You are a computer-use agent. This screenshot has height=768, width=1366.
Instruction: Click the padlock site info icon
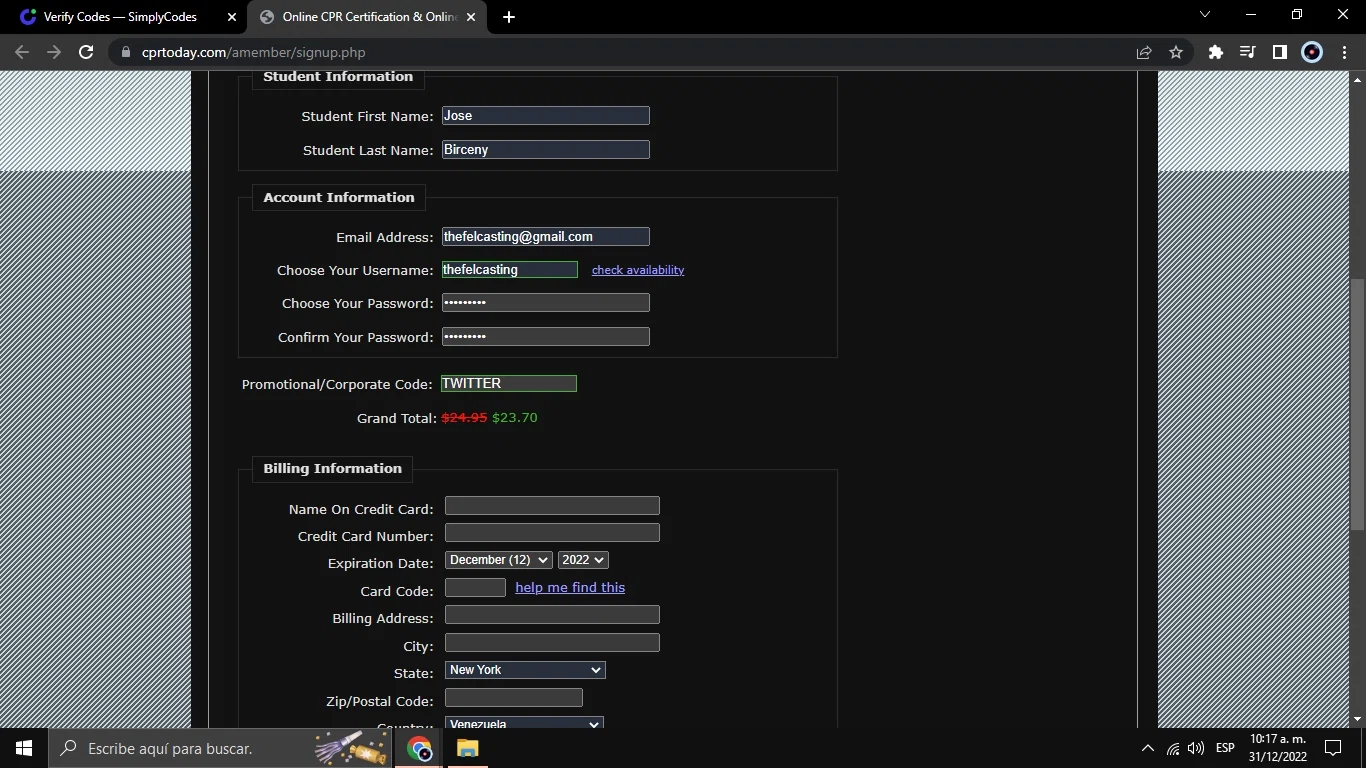(x=125, y=52)
